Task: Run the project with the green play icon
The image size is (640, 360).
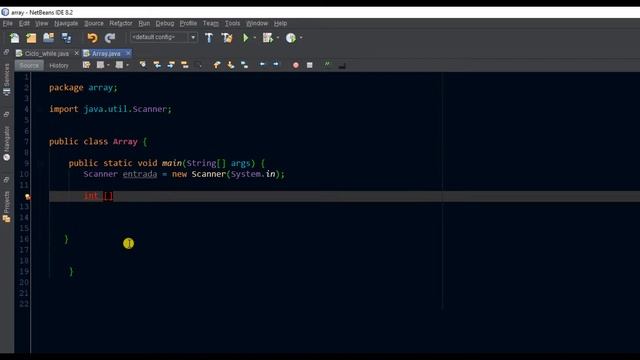Action: (245, 38)
